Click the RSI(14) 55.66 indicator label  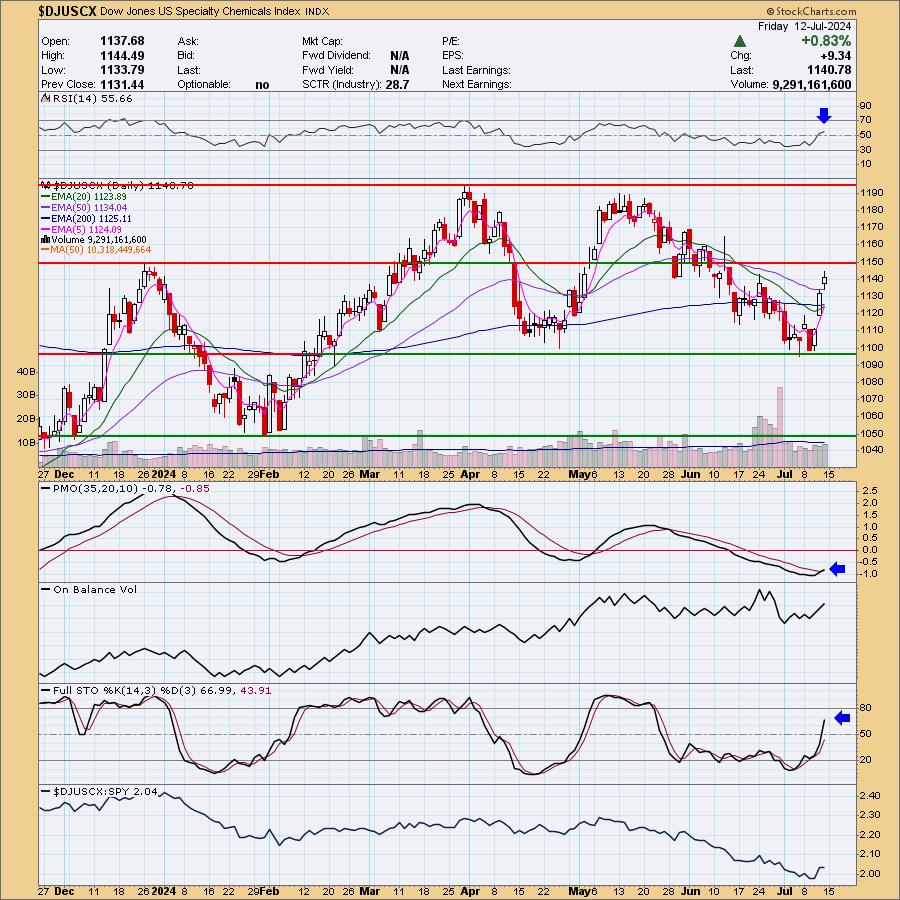click(92, 99)
